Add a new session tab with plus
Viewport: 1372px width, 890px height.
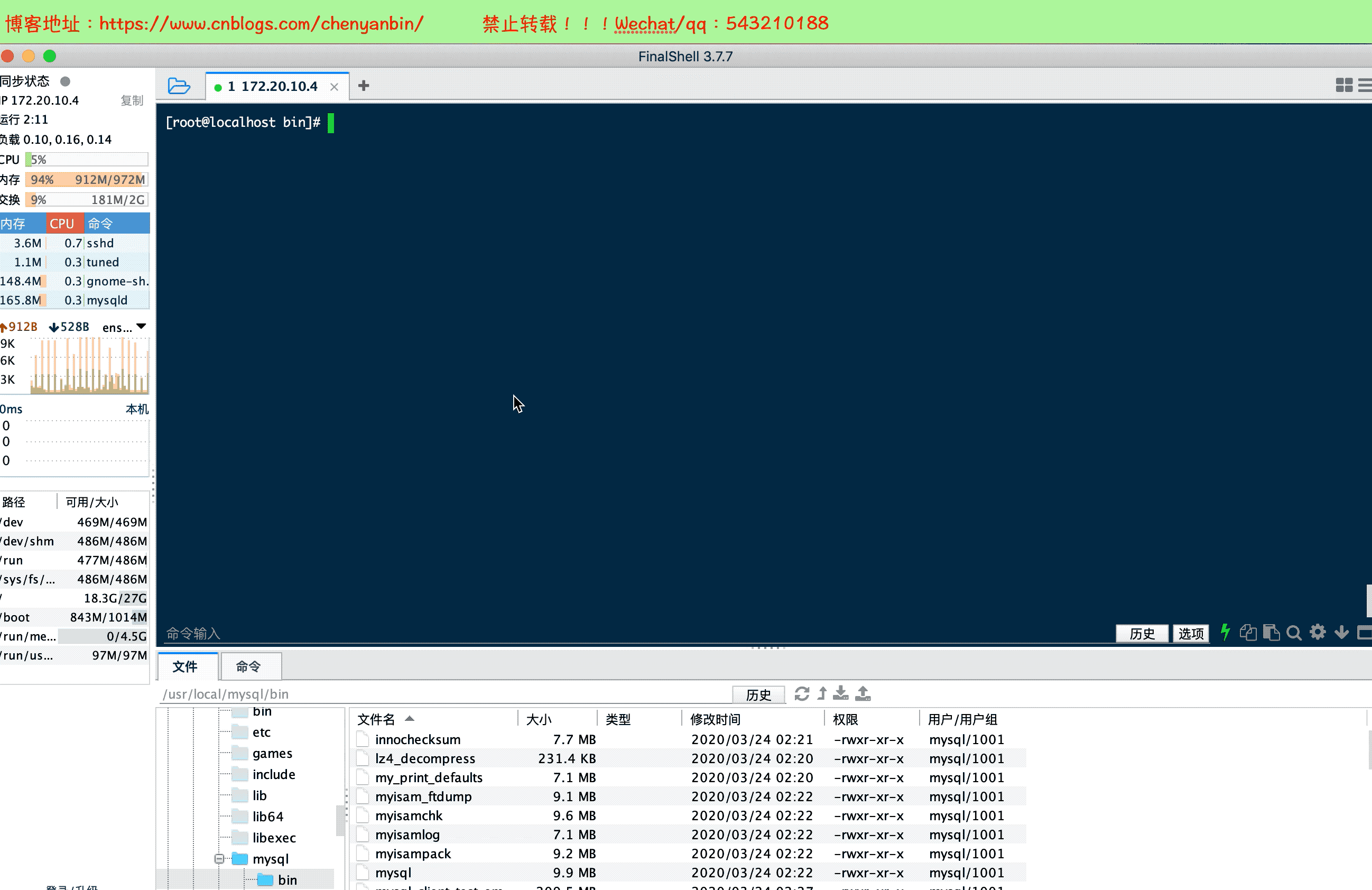[363, 86]
